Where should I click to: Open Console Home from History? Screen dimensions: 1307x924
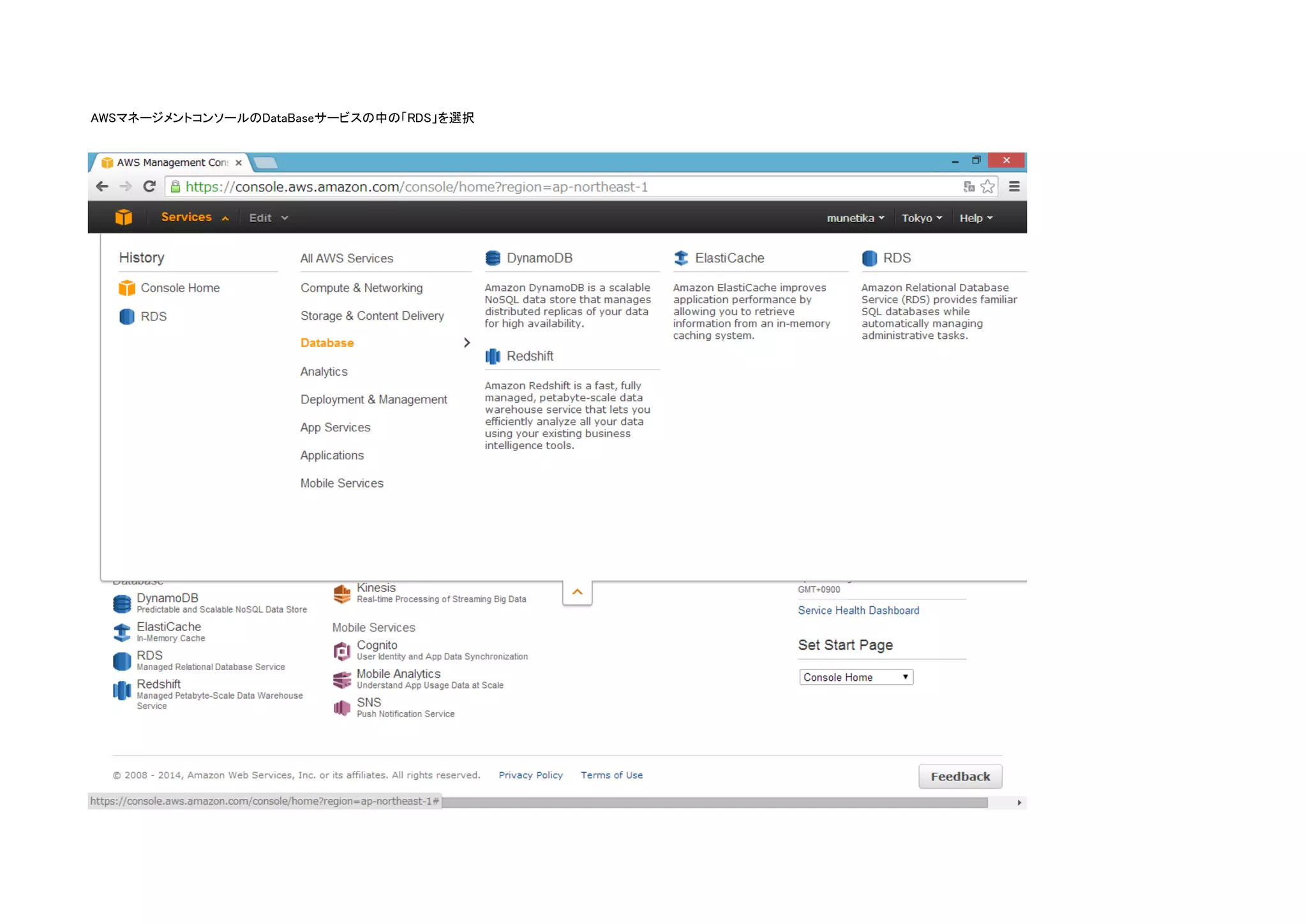pos(180,288)
